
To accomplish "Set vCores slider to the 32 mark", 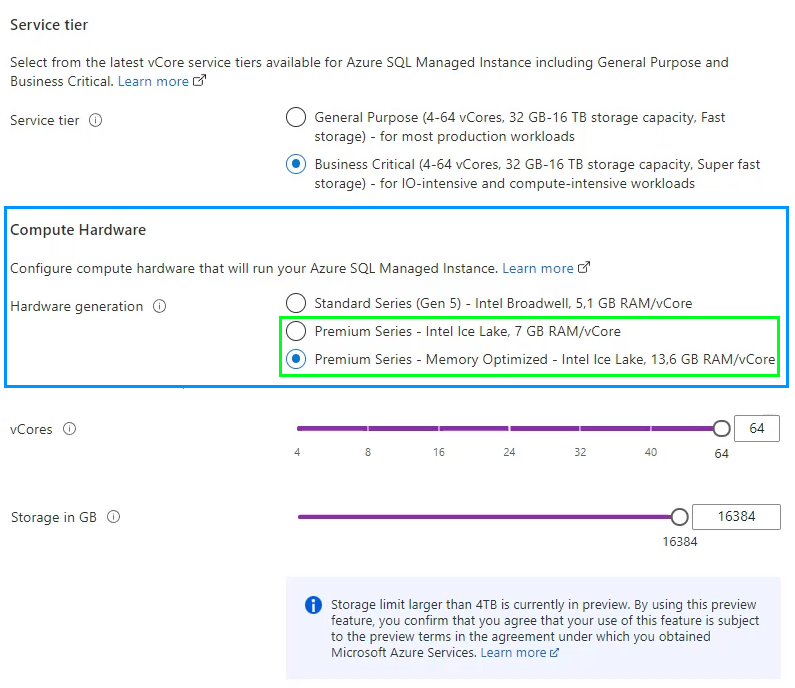I will coord(580,429).
